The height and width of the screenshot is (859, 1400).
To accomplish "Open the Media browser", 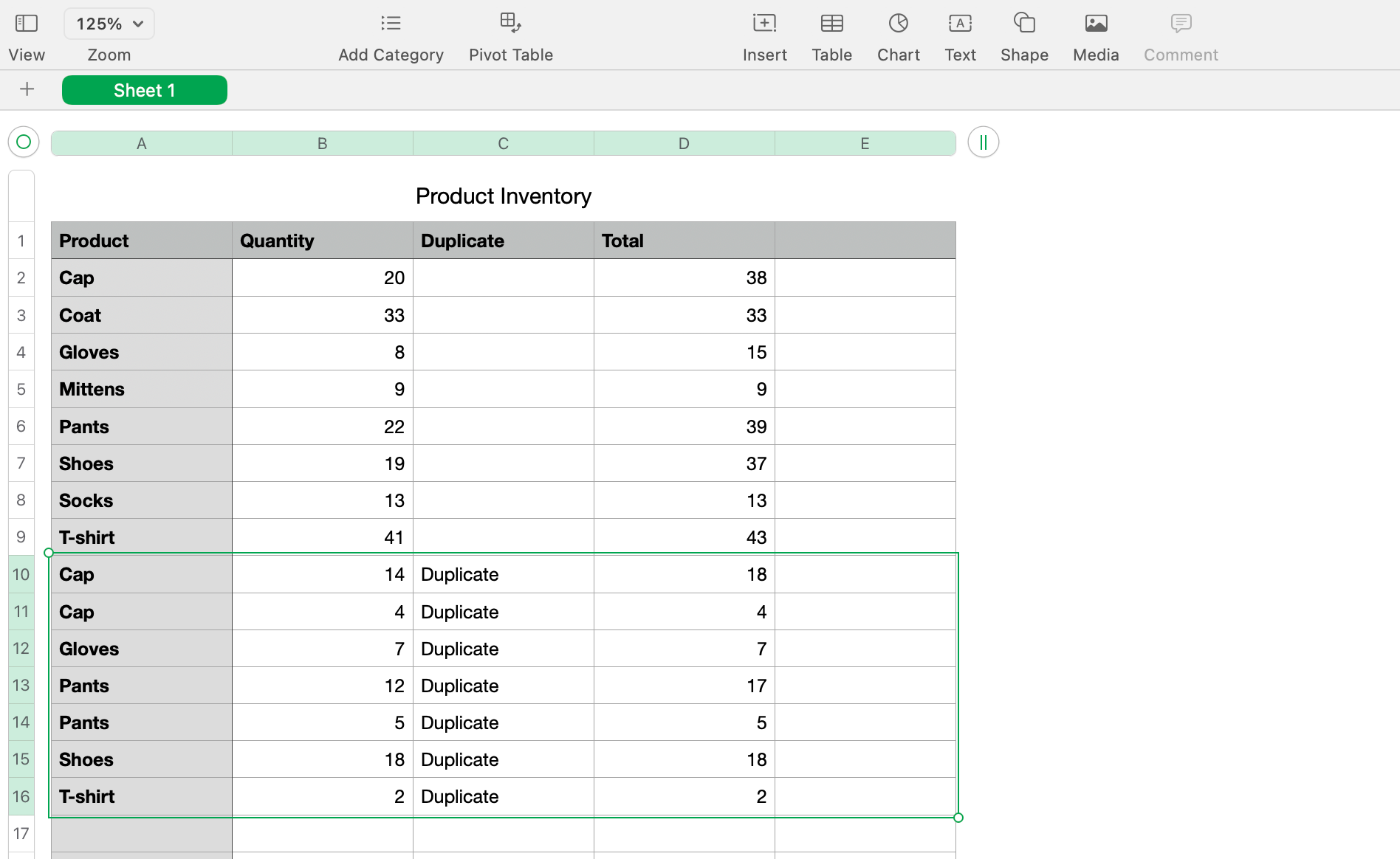I will pyautogui.click(x=1095, y=23).
